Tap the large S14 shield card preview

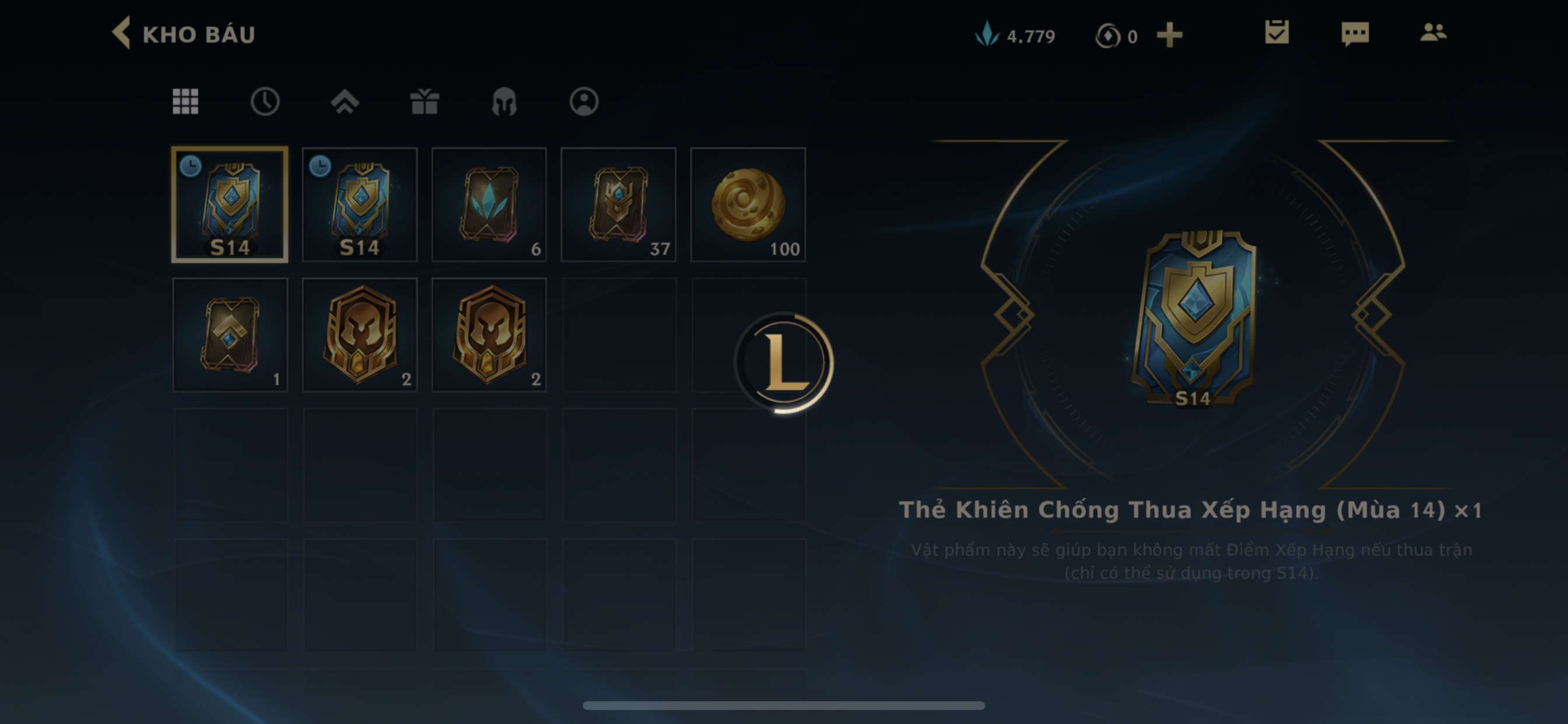pos(1193,318)
